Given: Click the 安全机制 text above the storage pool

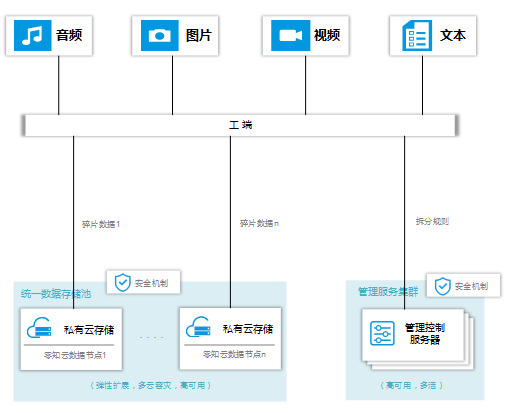Looking at the screenshot, I should pos(151,283).
